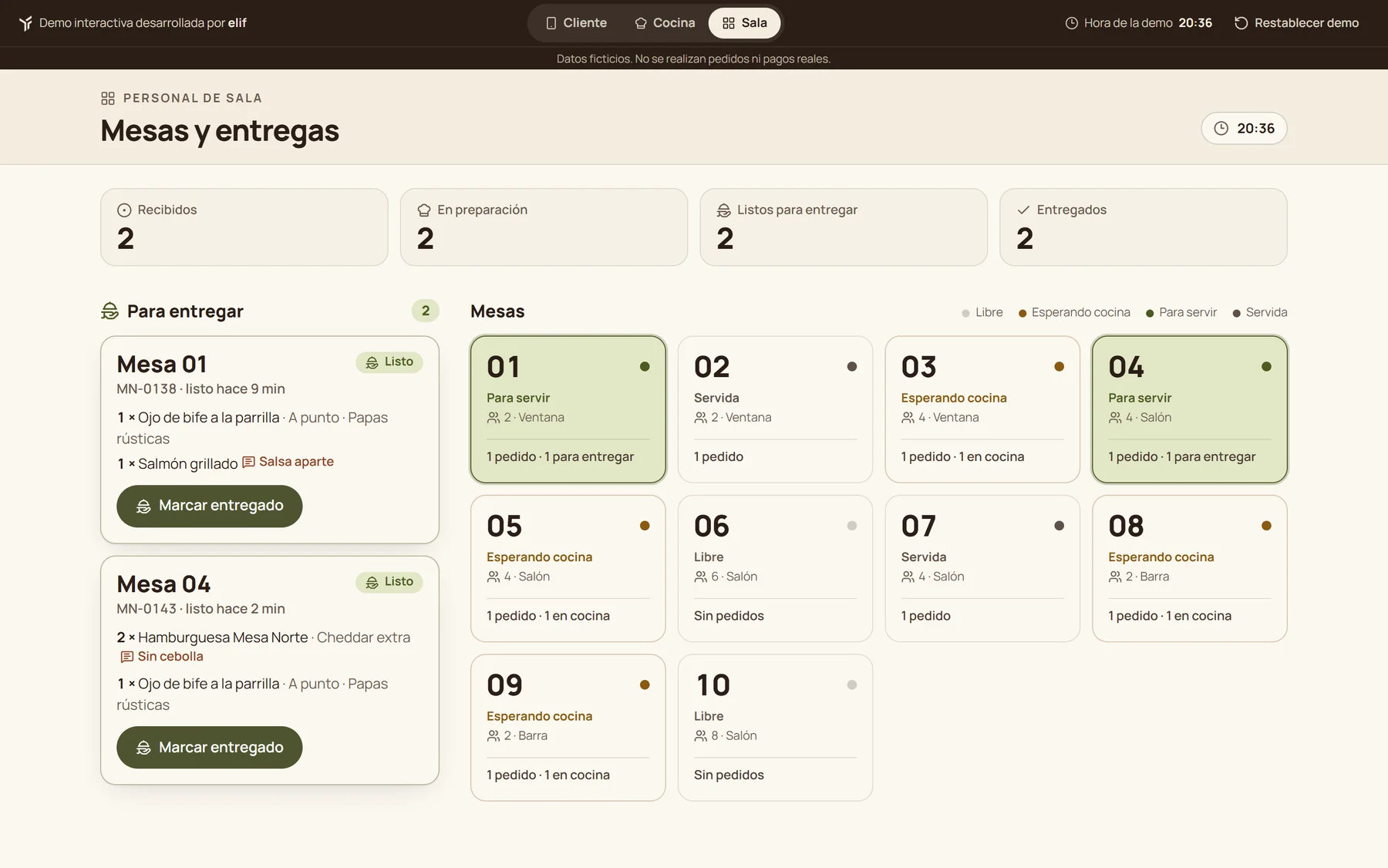Click the Personal de Sala grid icon
This screenshot has height=868, width=1388.
point(108,98)
